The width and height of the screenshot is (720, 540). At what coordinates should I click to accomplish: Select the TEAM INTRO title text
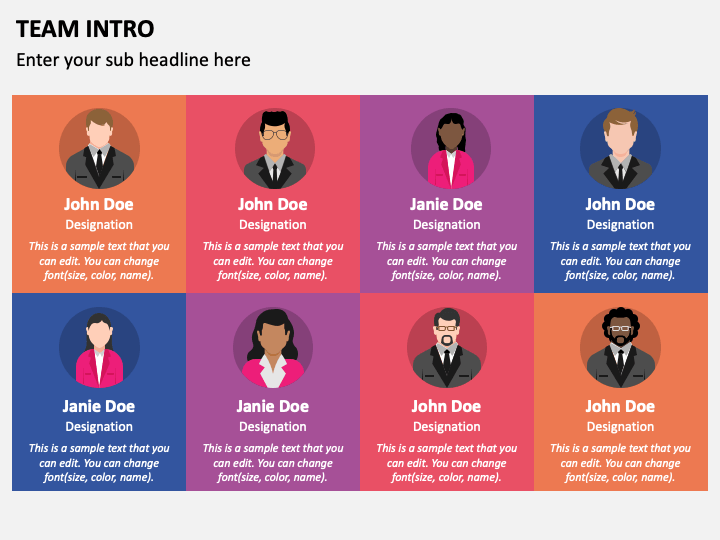[85, 29]
